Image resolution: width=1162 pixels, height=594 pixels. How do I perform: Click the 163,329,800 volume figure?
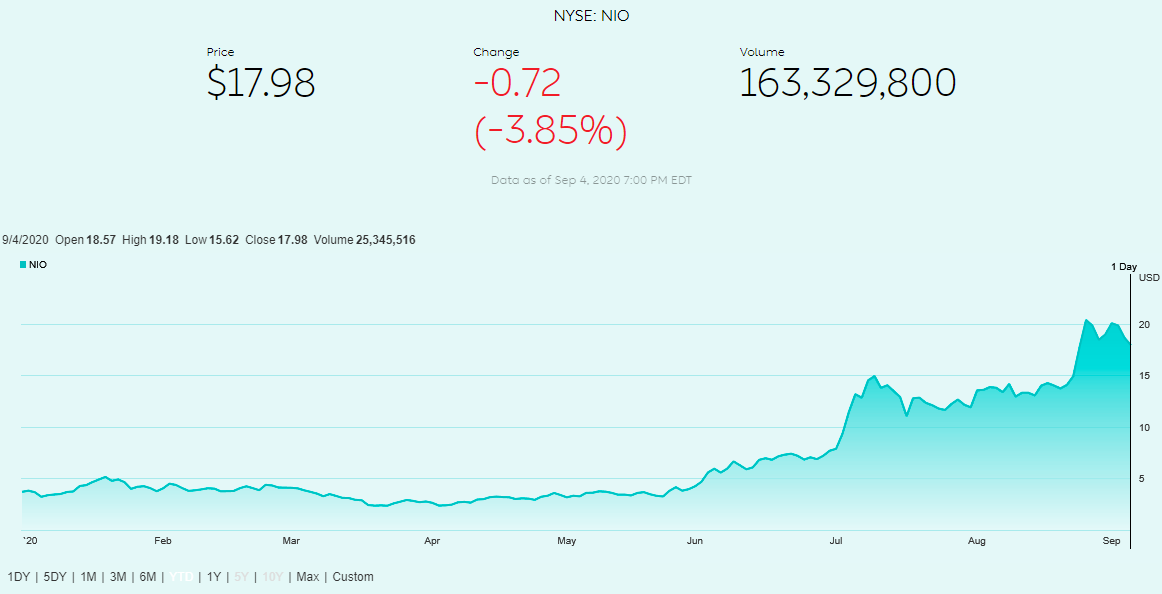848,83
